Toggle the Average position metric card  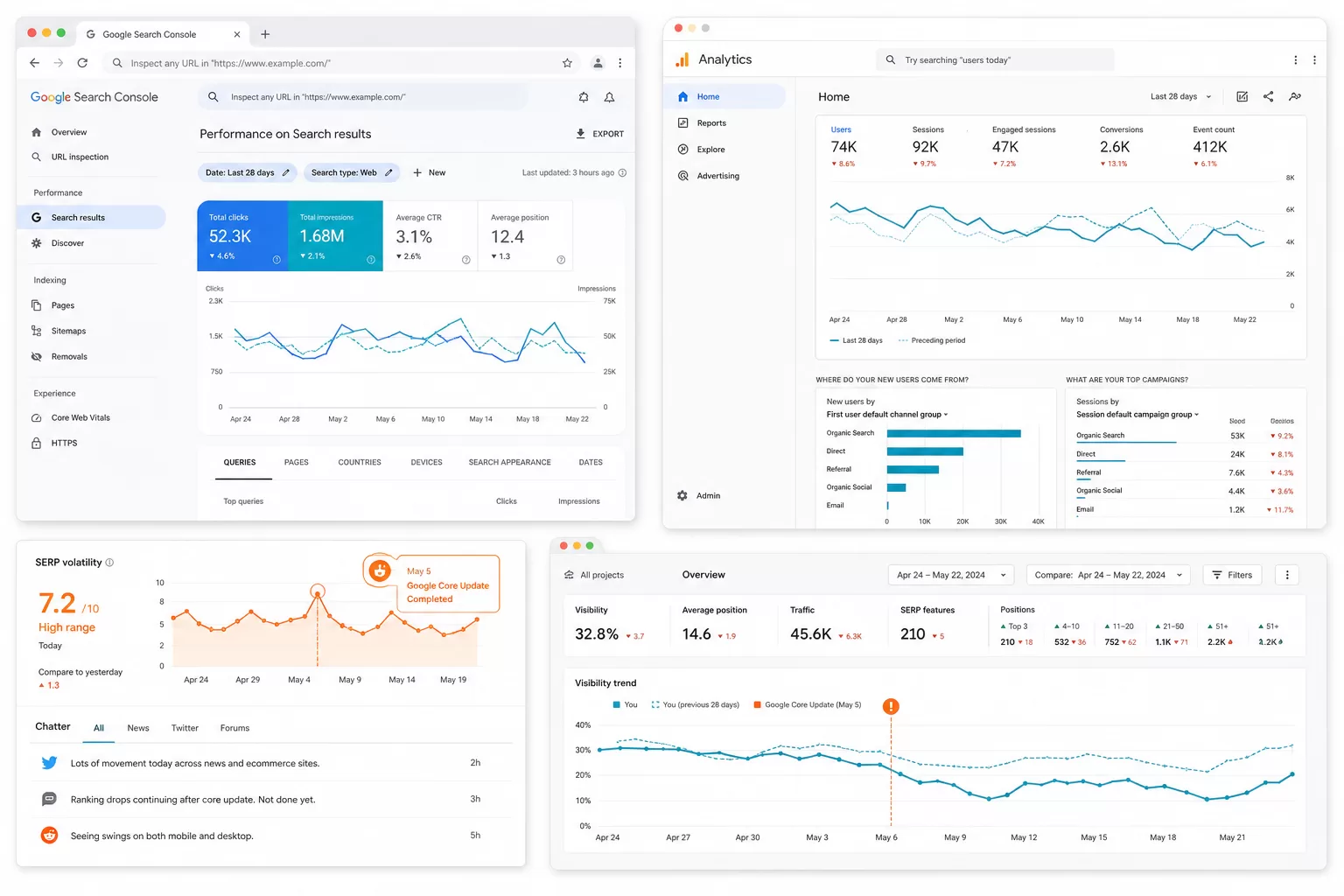tap(525, 236)
